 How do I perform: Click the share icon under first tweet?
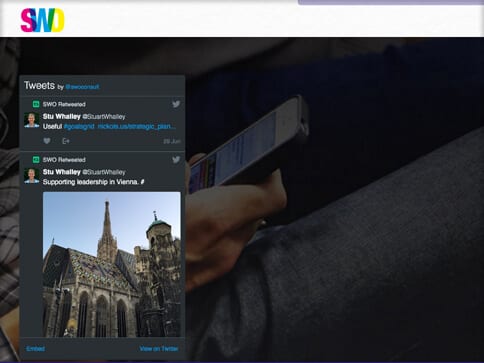pos(66,141)
